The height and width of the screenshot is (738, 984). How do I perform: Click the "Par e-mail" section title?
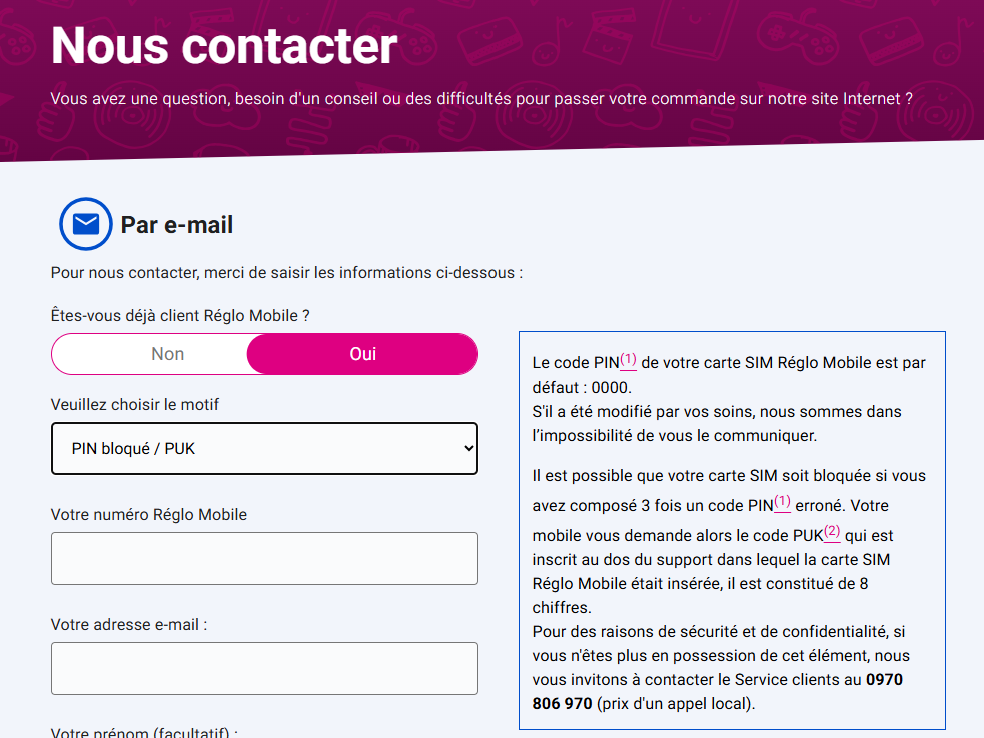click(x=177, y=225)
